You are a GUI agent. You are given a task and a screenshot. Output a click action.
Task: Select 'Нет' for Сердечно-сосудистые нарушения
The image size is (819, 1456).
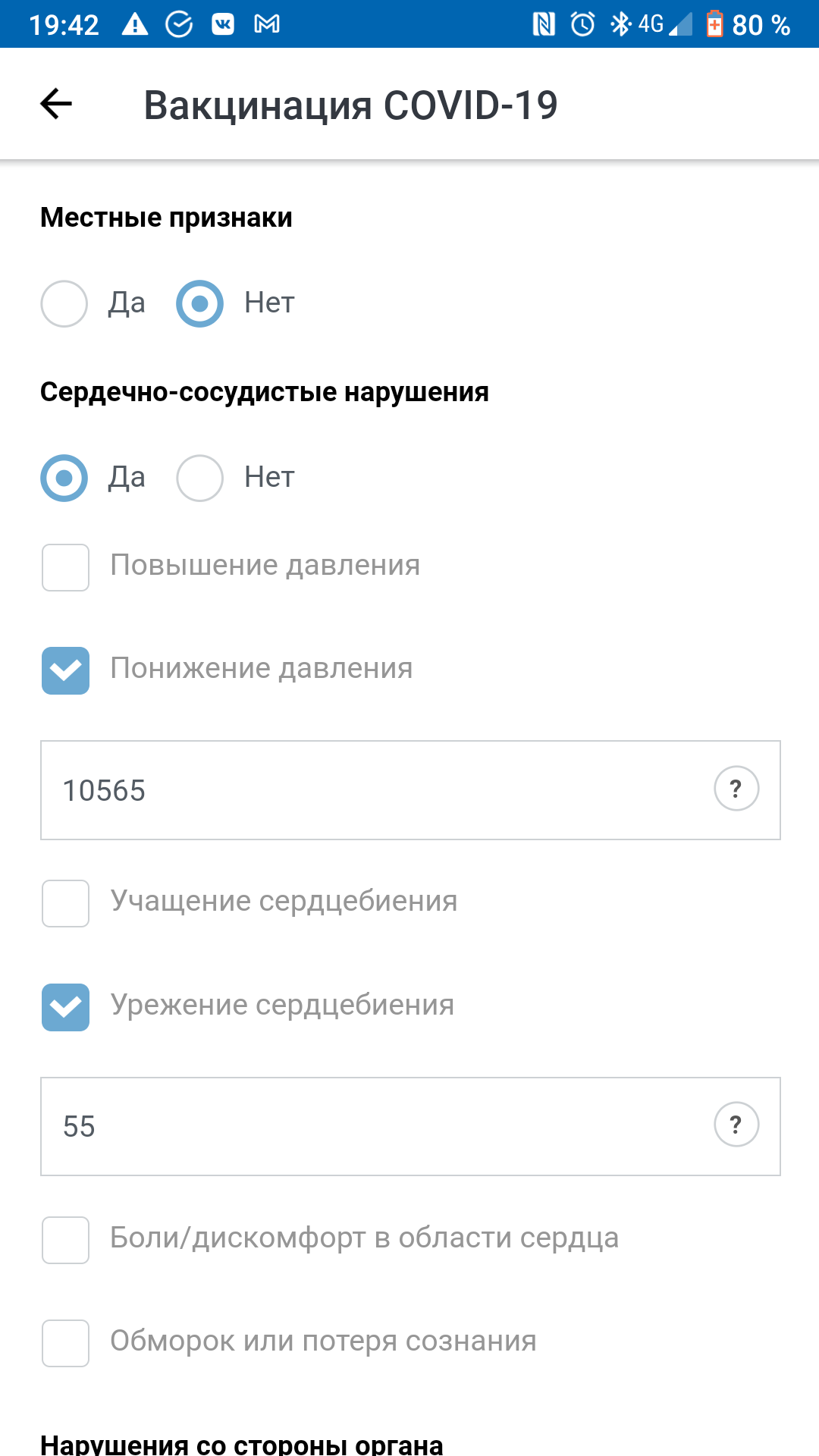tap(200, 478)
